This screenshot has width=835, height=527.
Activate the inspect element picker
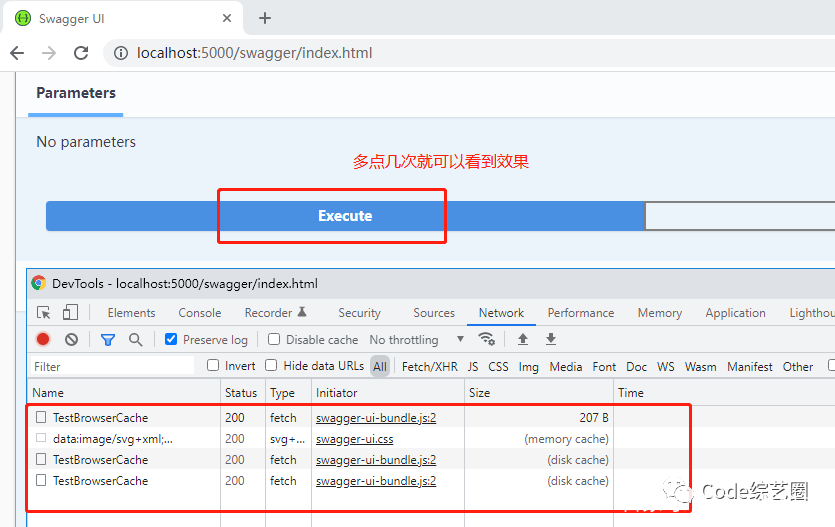[44, 312]
